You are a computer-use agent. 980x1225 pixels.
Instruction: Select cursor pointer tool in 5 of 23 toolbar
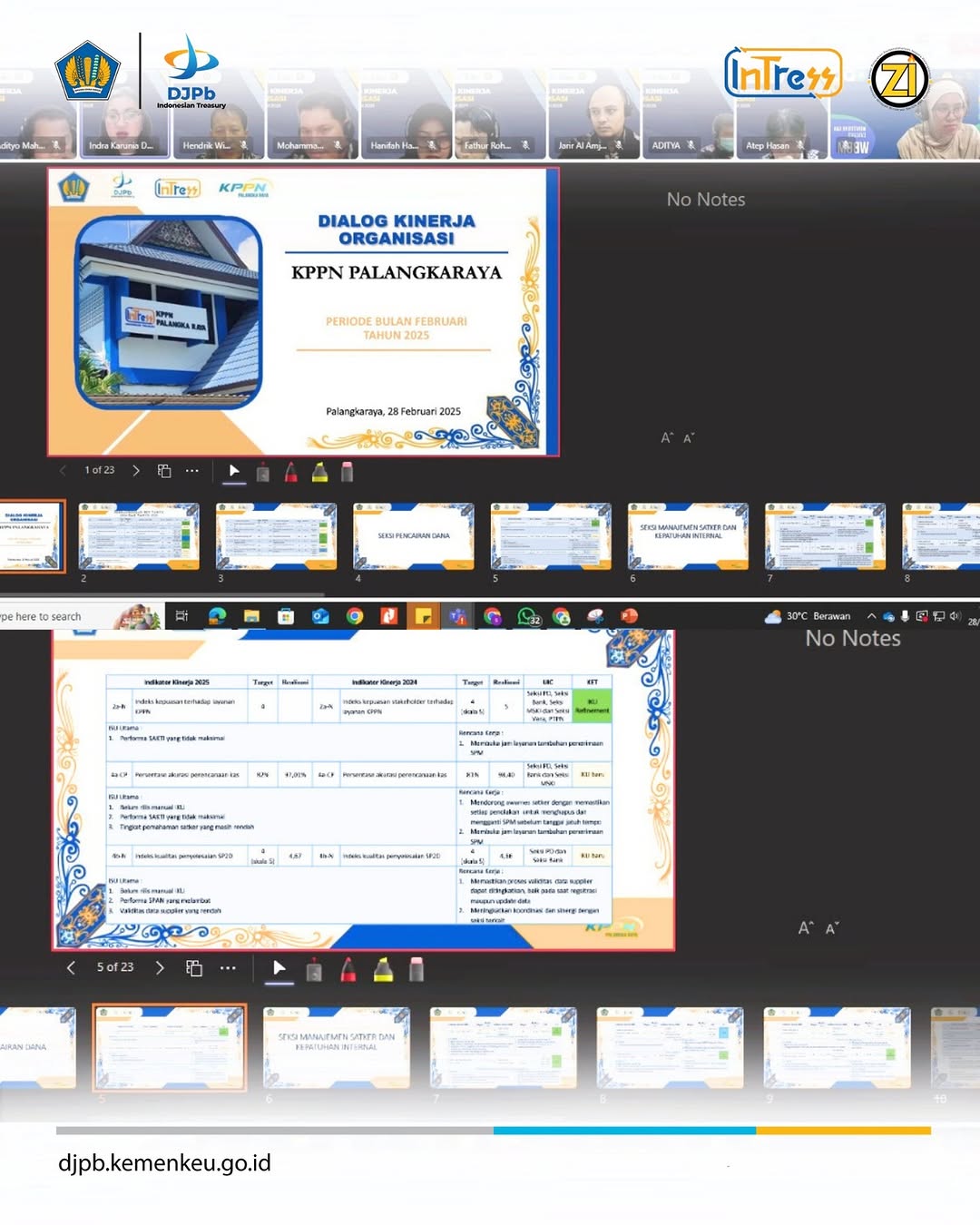click(279, 968)
